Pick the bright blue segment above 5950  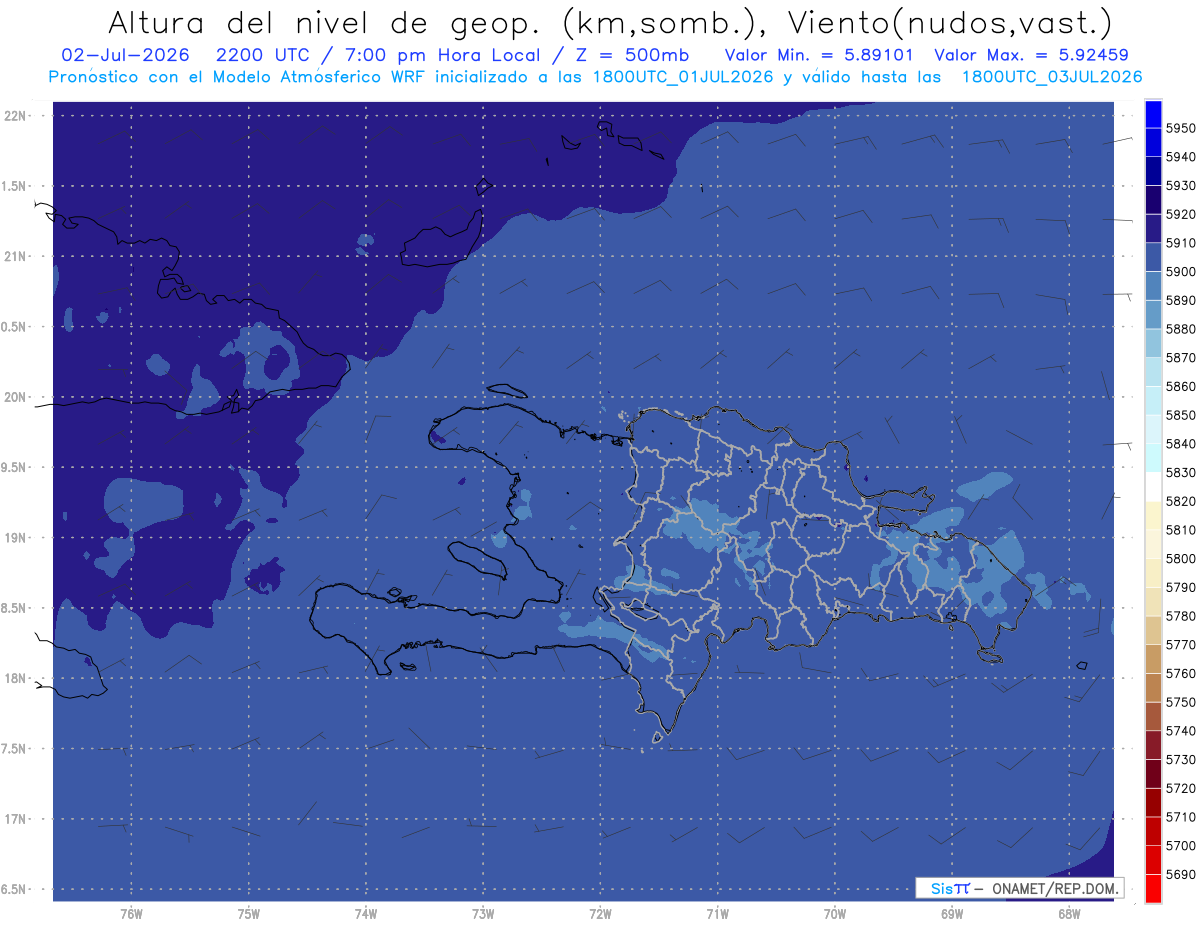1153,114
